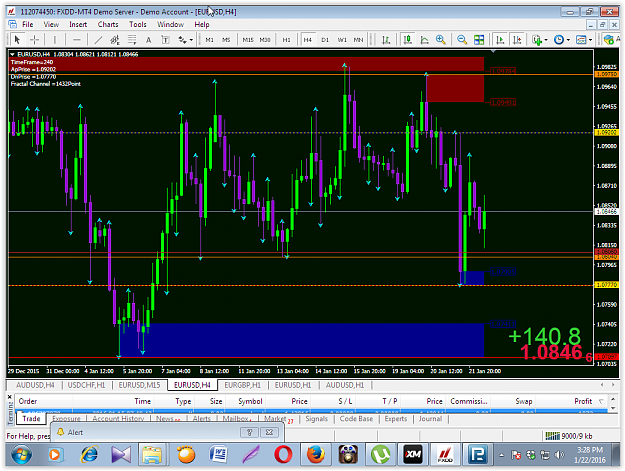Switch chart to MN timeframe
Viewport: 625px width, 471px height.
[358, 39]
